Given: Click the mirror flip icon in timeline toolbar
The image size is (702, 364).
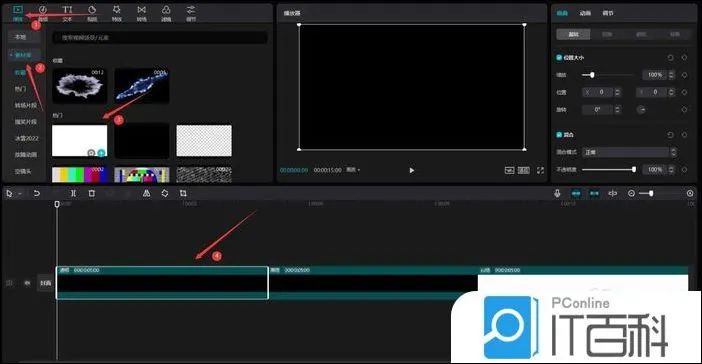Looking at the screenshot, I should pyautogui.click(x=146, y=193).
